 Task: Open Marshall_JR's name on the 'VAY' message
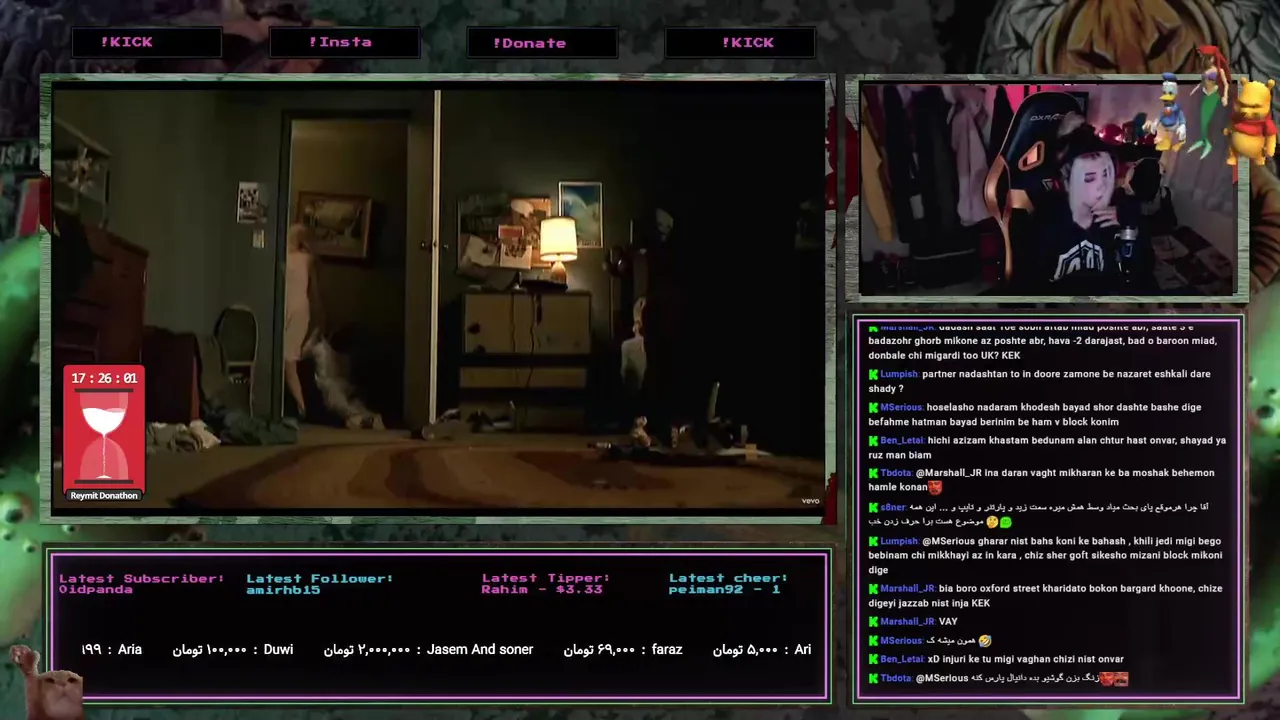click(908, 622)
